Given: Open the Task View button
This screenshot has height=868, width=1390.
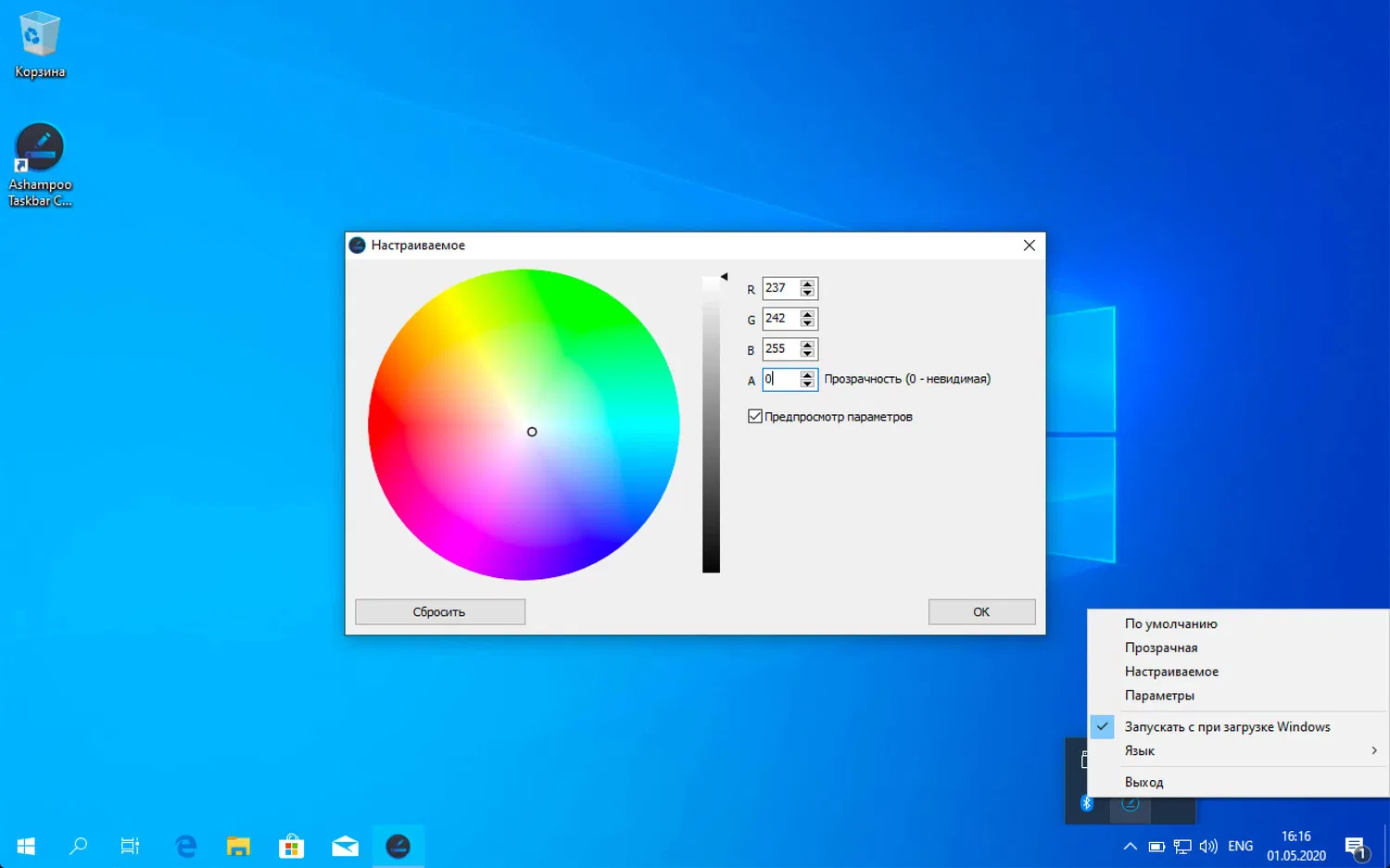Looking at the screenshot, I should pyautogui.click(x=130, y=846).
